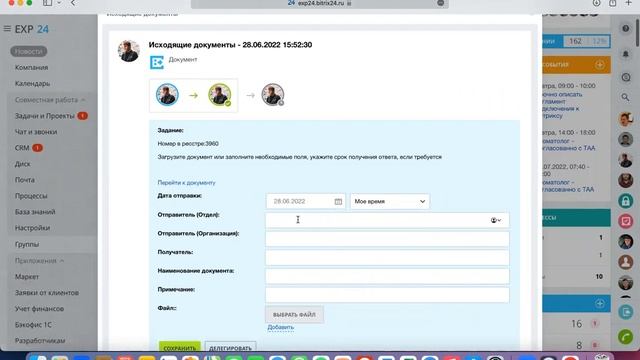Image resolution: width=640 pixels, height=360 pixels.
Task: Click the Выбрать файл button
Action: point(294,315)
